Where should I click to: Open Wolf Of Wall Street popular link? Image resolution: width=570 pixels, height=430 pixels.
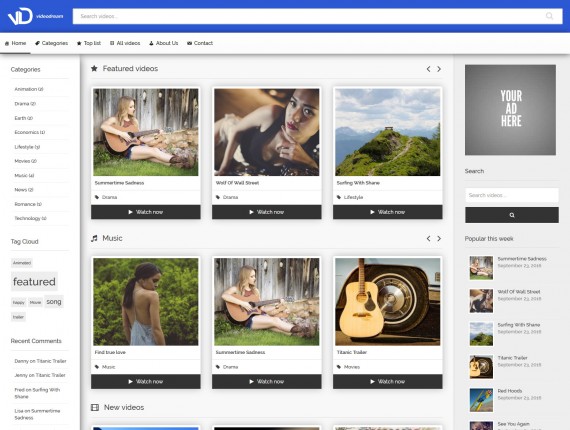click(x=519, y=292)
